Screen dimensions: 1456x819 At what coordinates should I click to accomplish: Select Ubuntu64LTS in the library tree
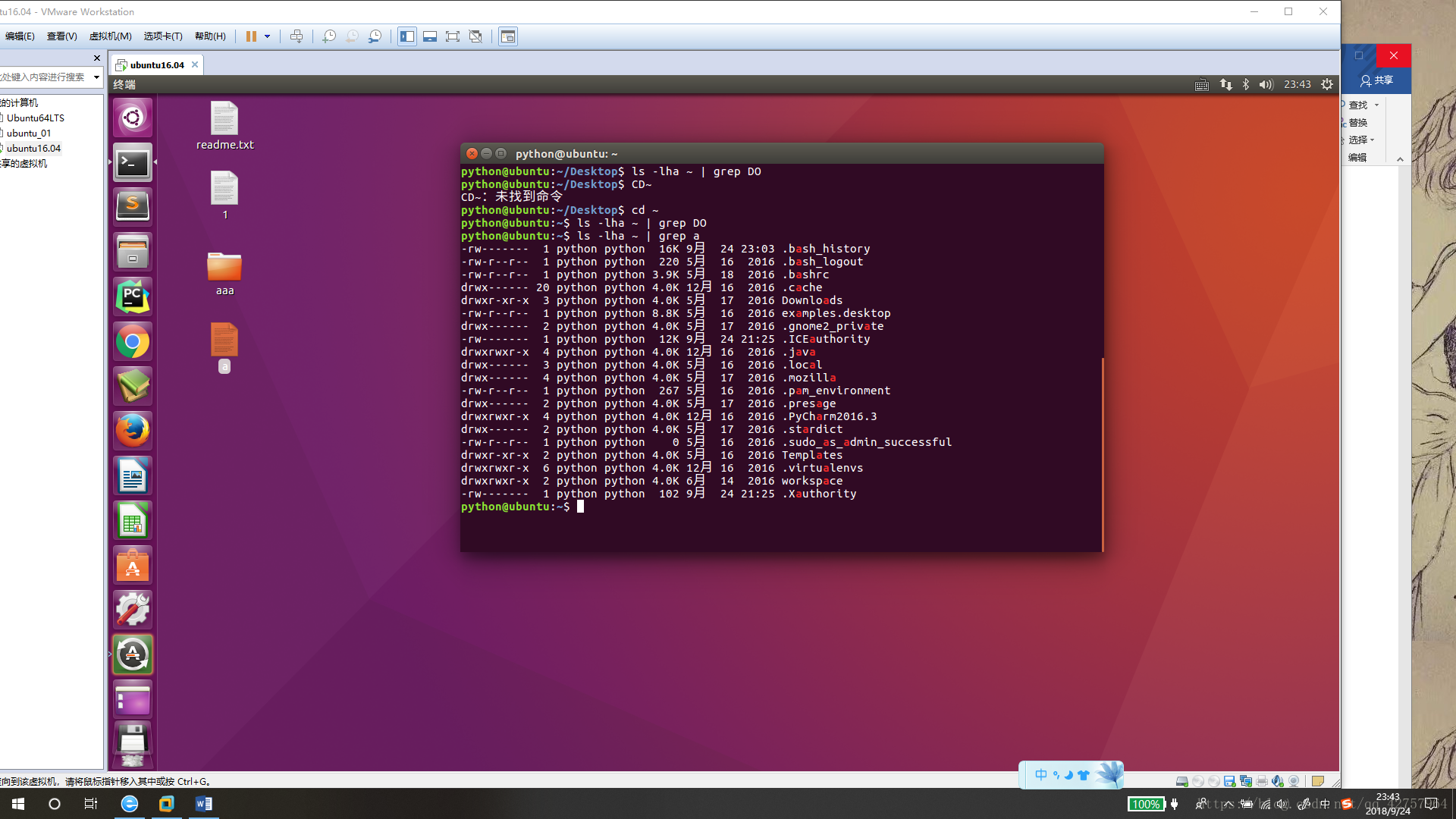36,118
